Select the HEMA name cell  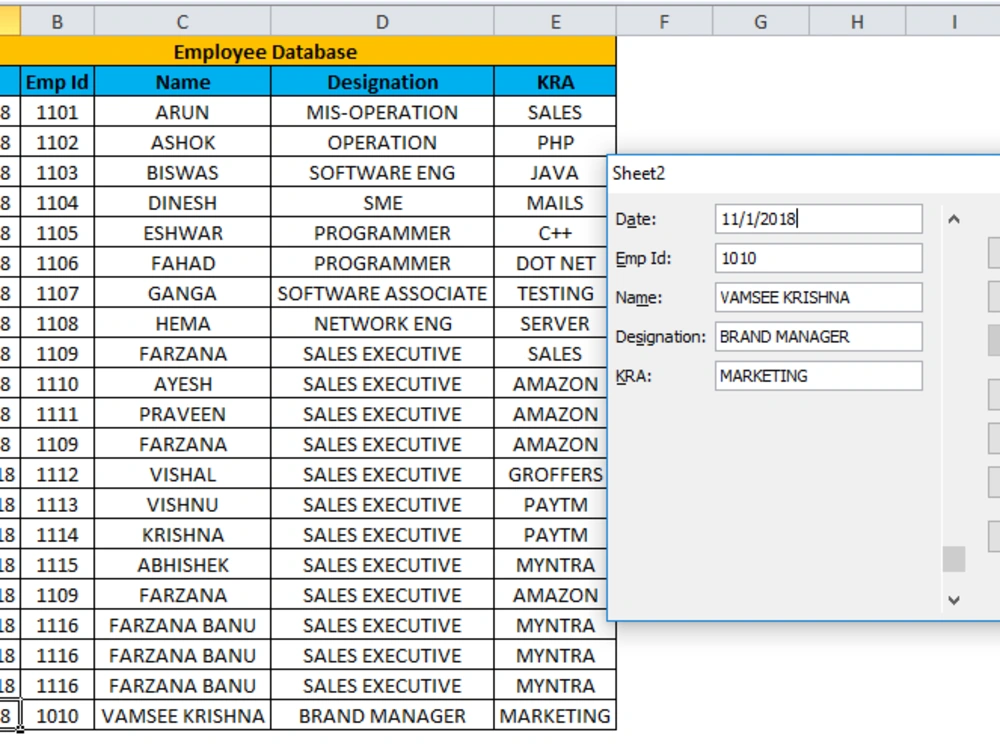(182, 323)
